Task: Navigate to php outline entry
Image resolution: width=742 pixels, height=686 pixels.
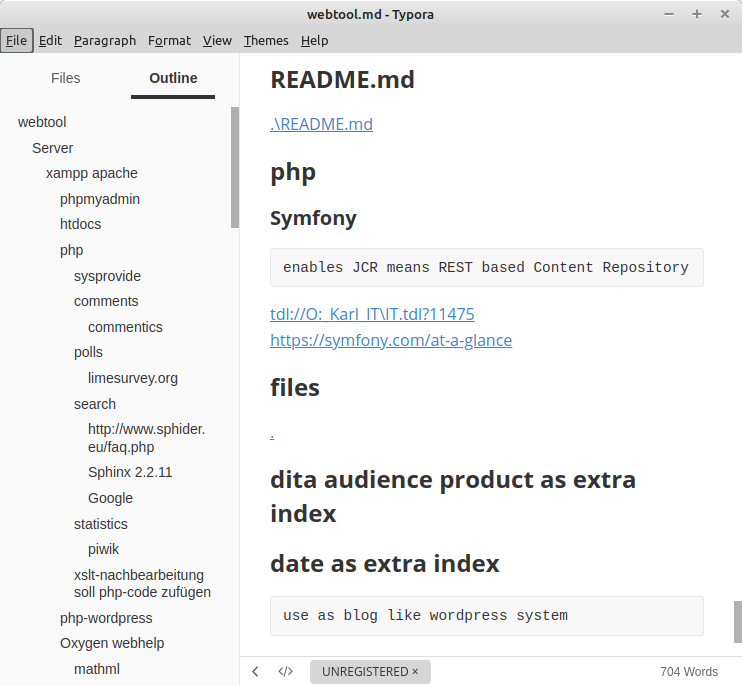Action: point(71,250)
